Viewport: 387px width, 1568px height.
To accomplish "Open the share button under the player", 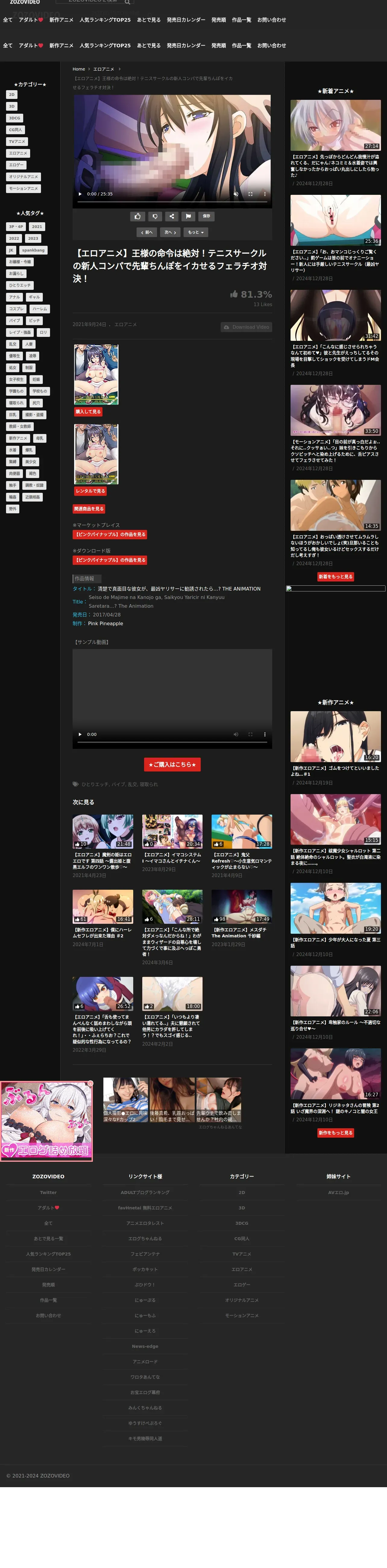I will [171, 216].
